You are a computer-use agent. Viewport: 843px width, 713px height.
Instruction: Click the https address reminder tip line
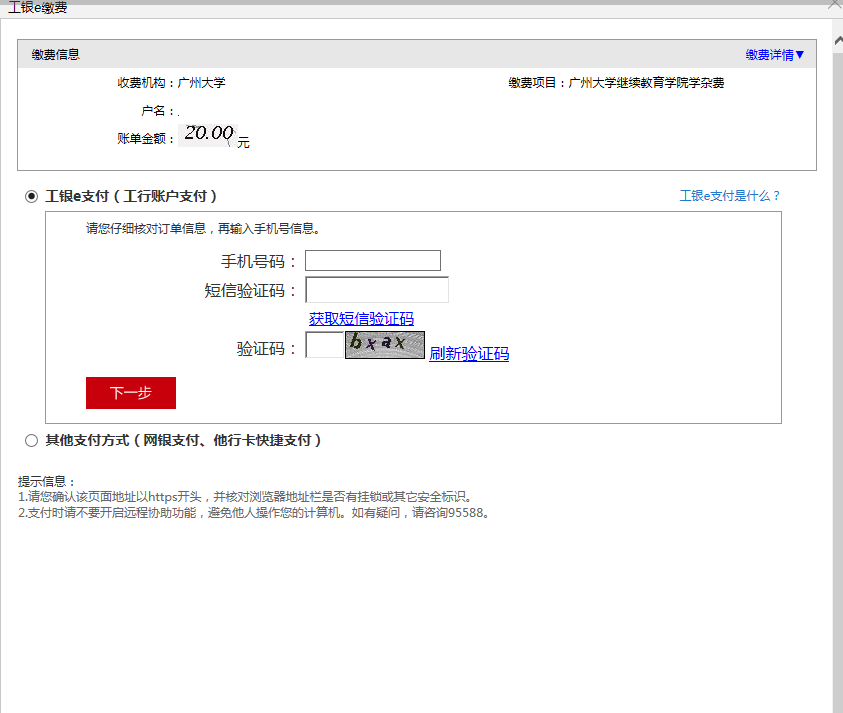pos(245,496)
